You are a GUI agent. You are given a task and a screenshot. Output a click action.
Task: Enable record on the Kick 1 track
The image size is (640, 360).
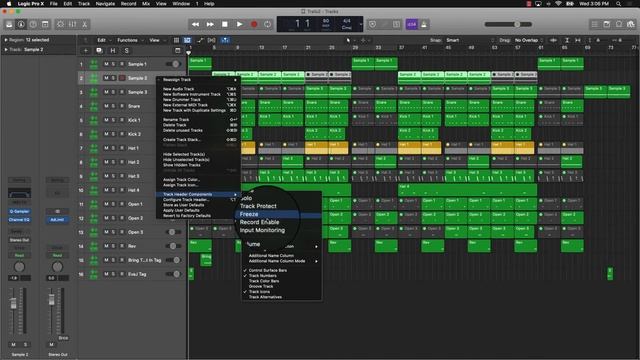point(122,120)
